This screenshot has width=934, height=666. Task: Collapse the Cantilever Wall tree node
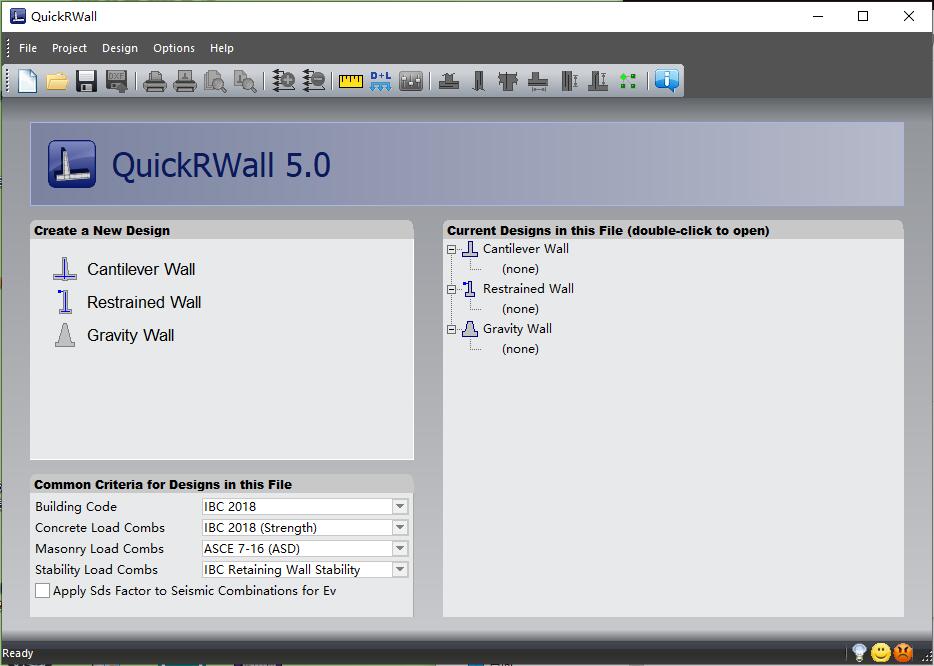pyautogui.click(x=452, y=250)
